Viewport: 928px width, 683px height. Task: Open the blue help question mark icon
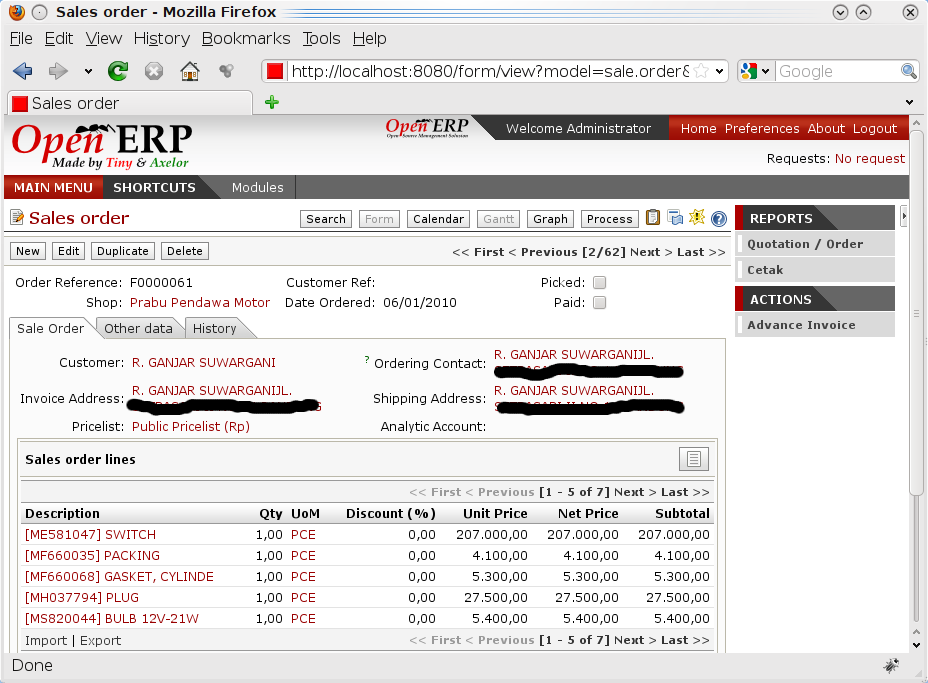tap(719, 219)
